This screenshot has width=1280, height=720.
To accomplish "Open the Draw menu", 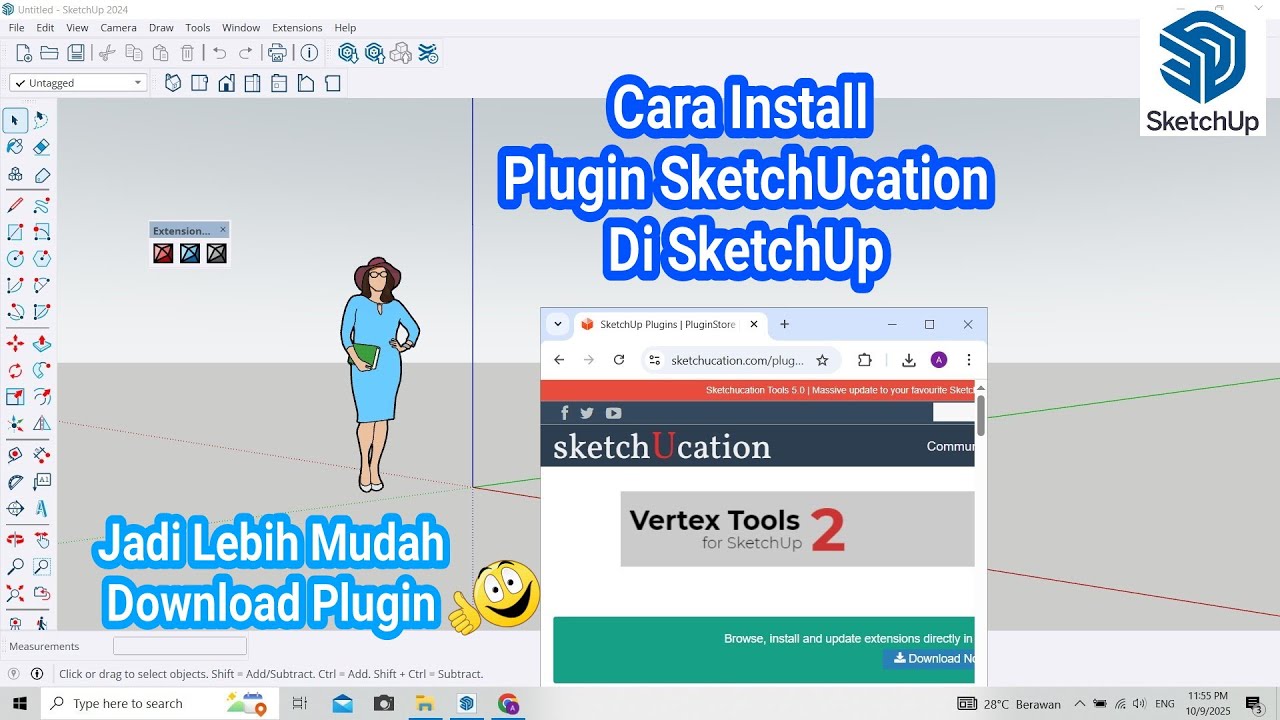I will 161,28.
